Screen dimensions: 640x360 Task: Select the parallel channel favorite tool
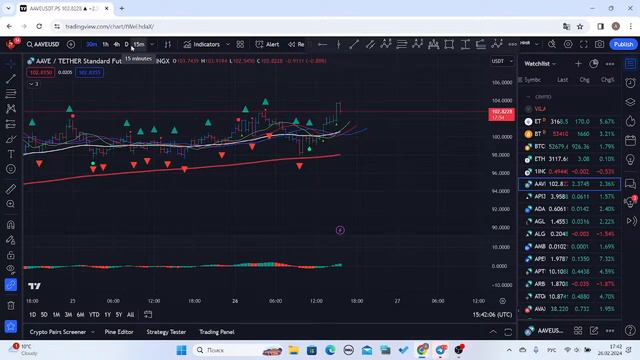pyautogui.click(x=370, y=44)
